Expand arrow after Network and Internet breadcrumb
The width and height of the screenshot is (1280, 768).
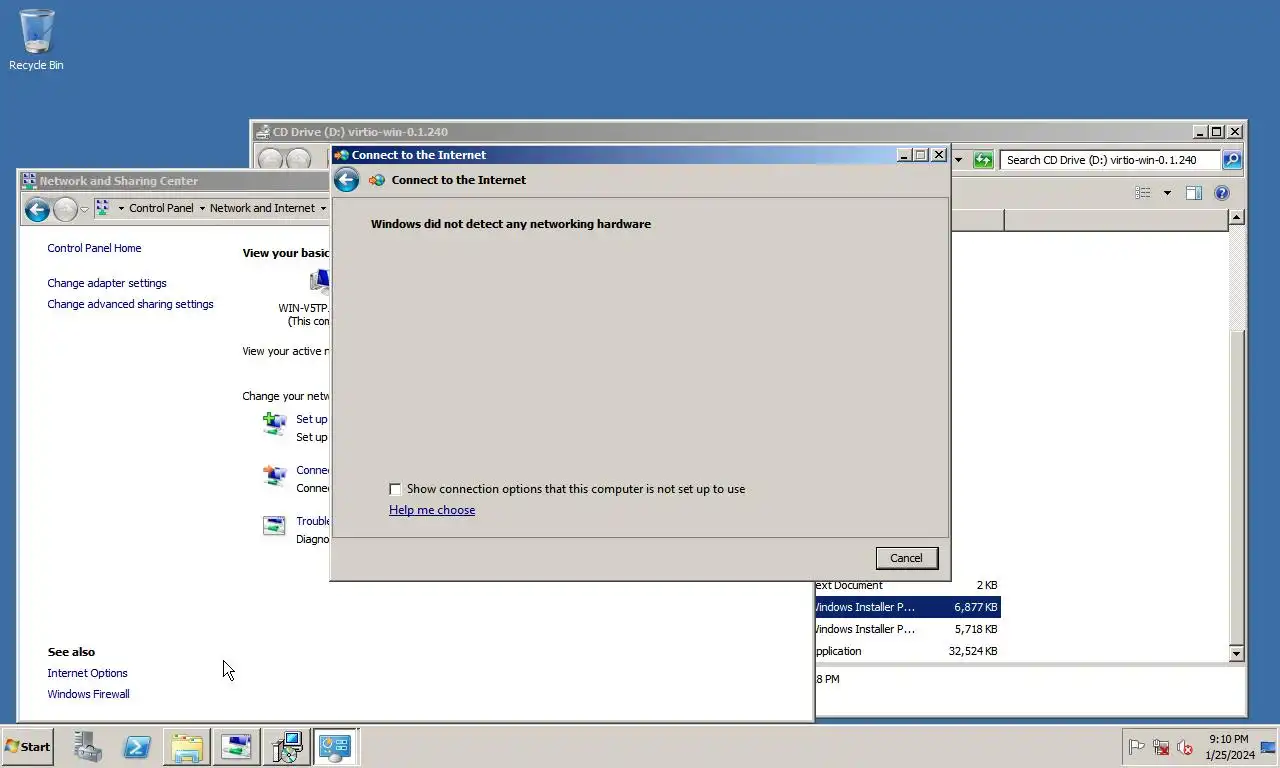[x=323, y=208]
